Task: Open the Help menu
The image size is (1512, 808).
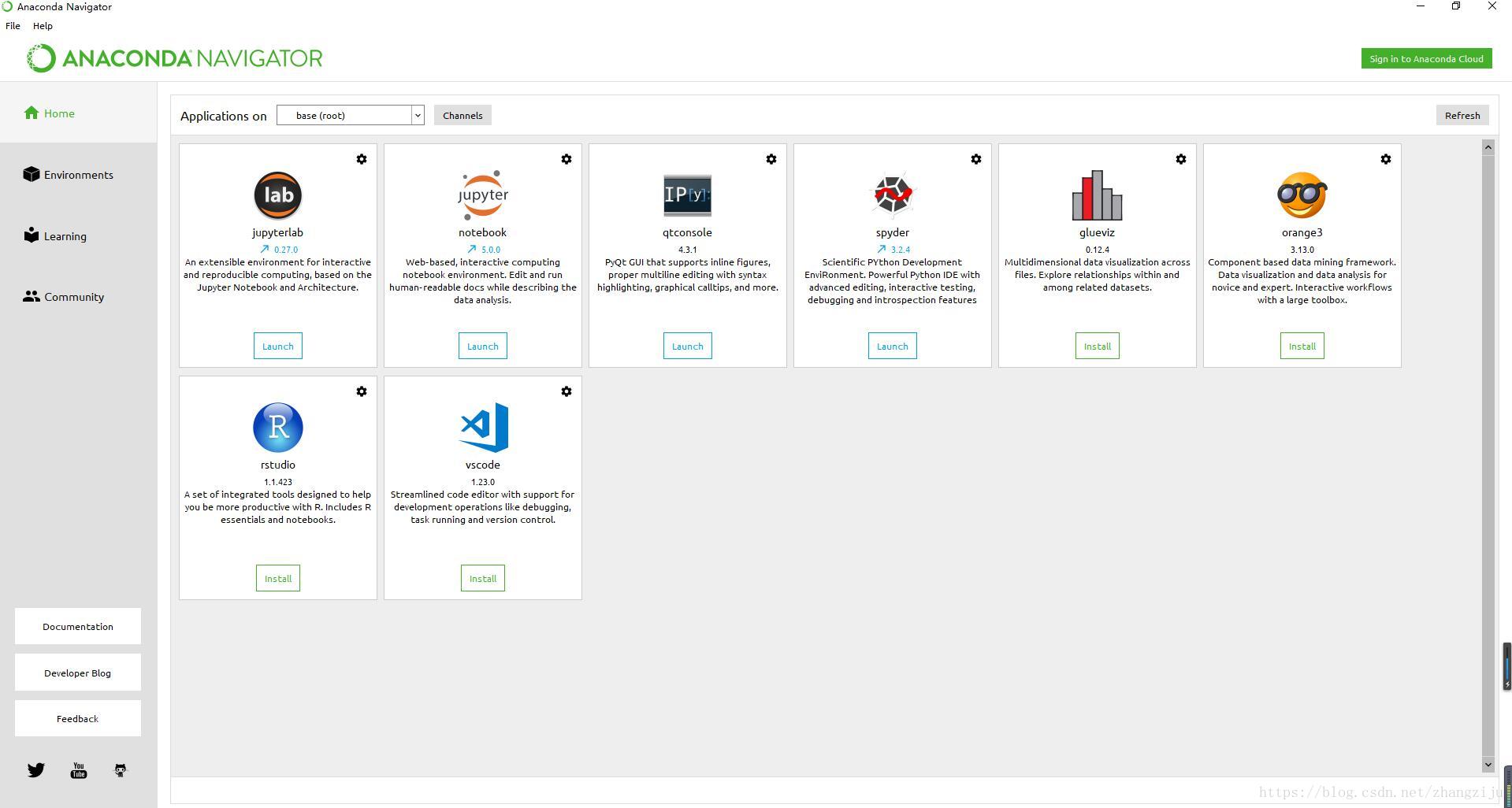Action: coord(43,26)
